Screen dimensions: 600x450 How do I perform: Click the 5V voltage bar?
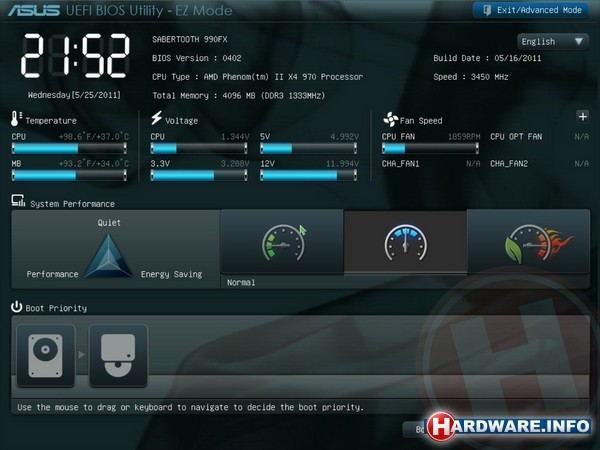(x=308, y=148)
